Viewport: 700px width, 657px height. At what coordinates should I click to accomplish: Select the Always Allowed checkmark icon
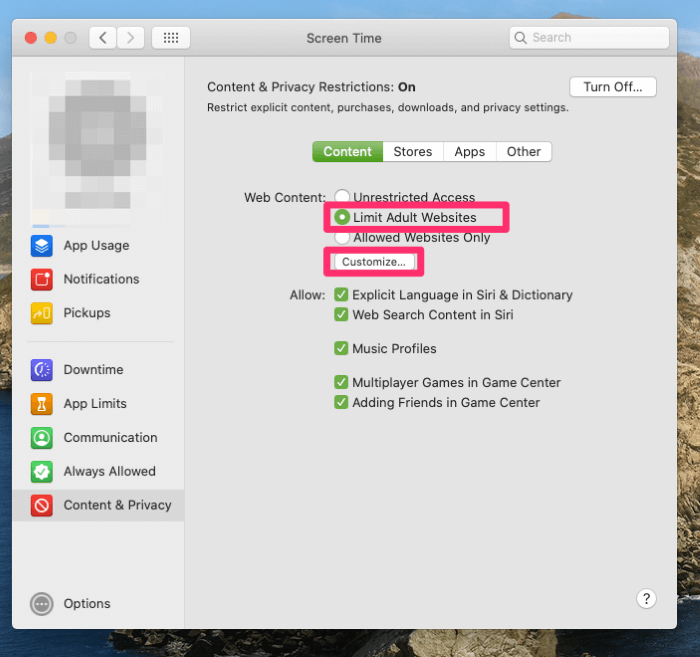coord(42,471)
